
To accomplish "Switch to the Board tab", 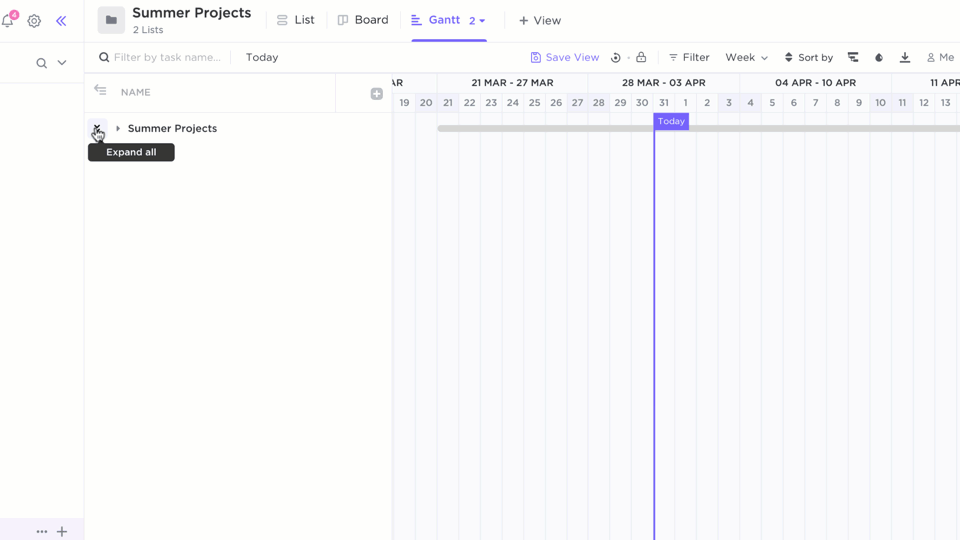I will [x=363, y=20].
